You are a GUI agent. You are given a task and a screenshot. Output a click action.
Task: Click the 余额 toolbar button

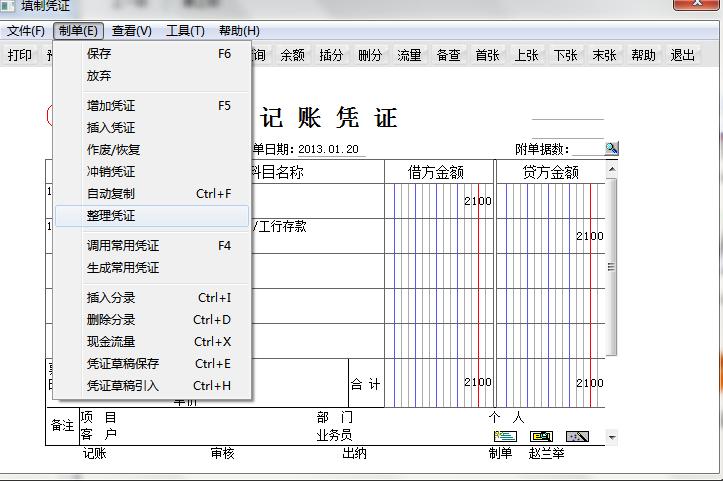pyautogui.click(x=292, y=55)
